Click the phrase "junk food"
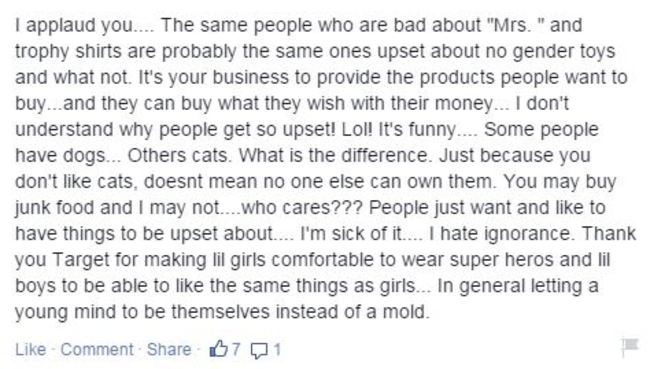This screenshot has width=650, height=369. coord(54,208)
